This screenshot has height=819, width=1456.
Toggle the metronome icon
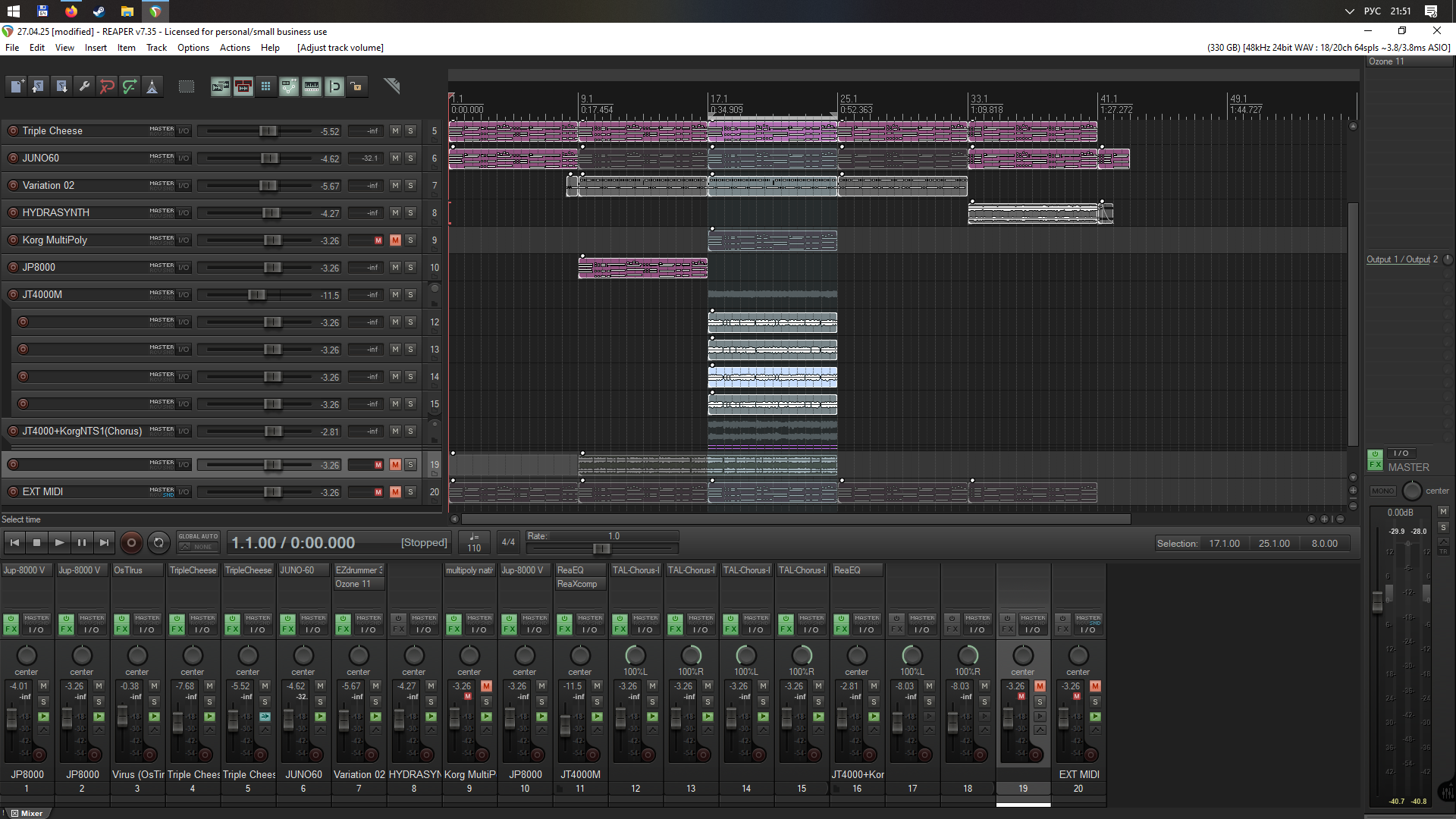(152, 86)
